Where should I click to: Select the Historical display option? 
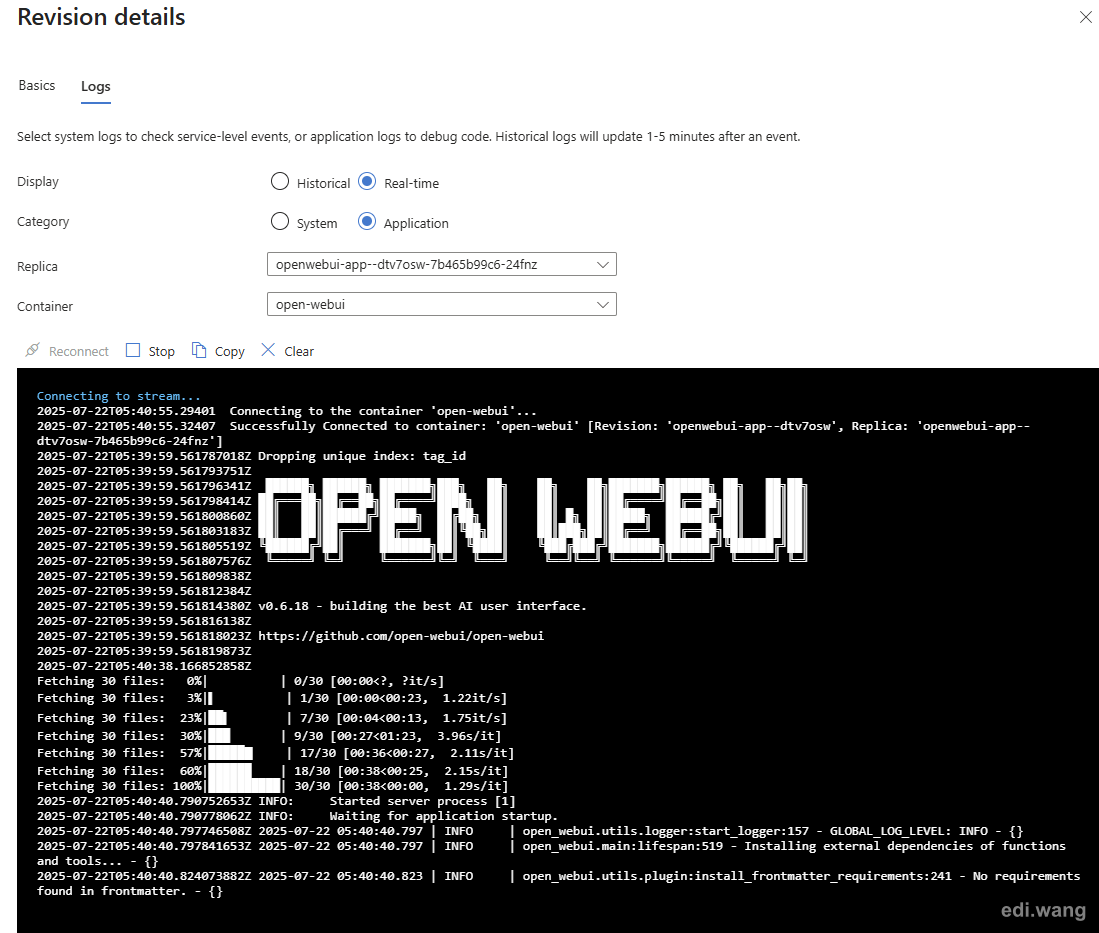tap(280, 182)
